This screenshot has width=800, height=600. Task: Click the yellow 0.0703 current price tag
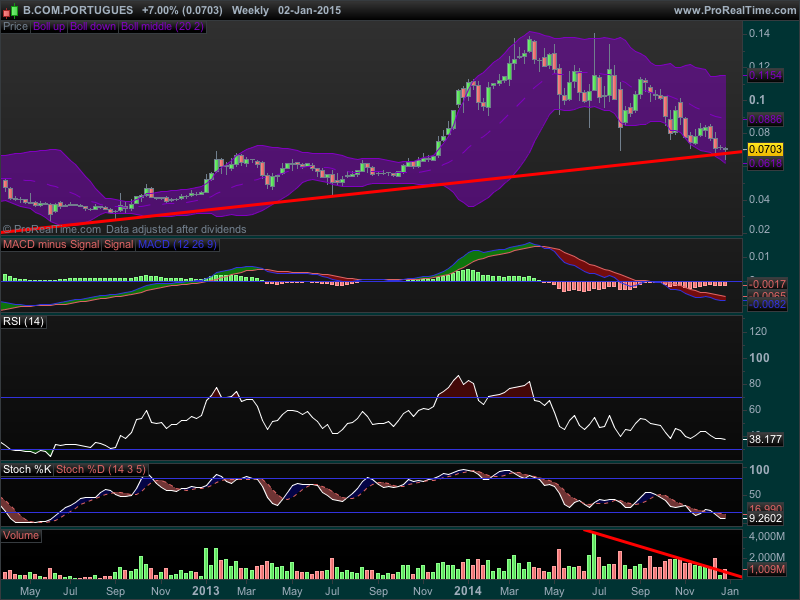pos(765,148)
